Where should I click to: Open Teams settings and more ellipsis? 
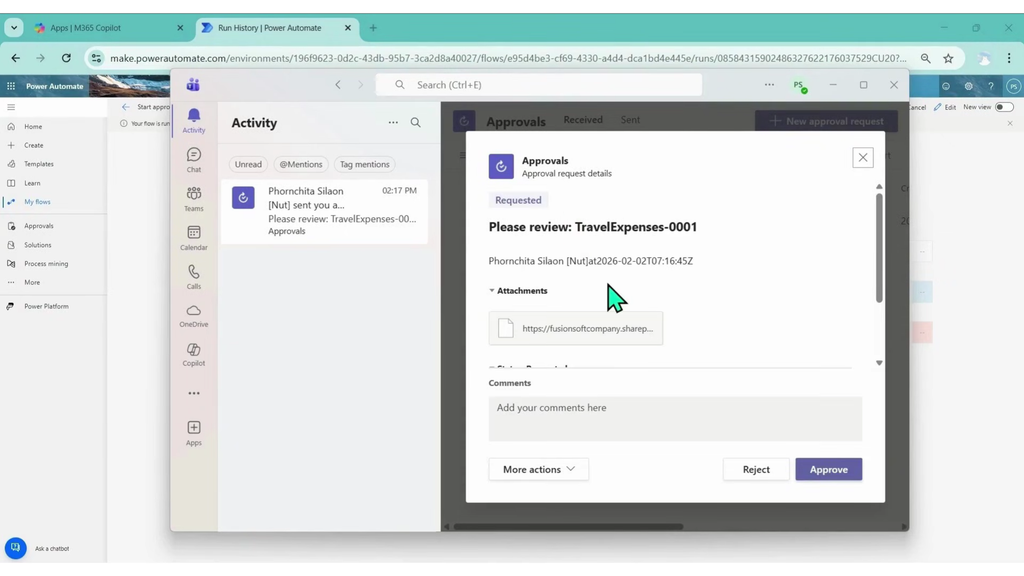[x=769, y=85]
